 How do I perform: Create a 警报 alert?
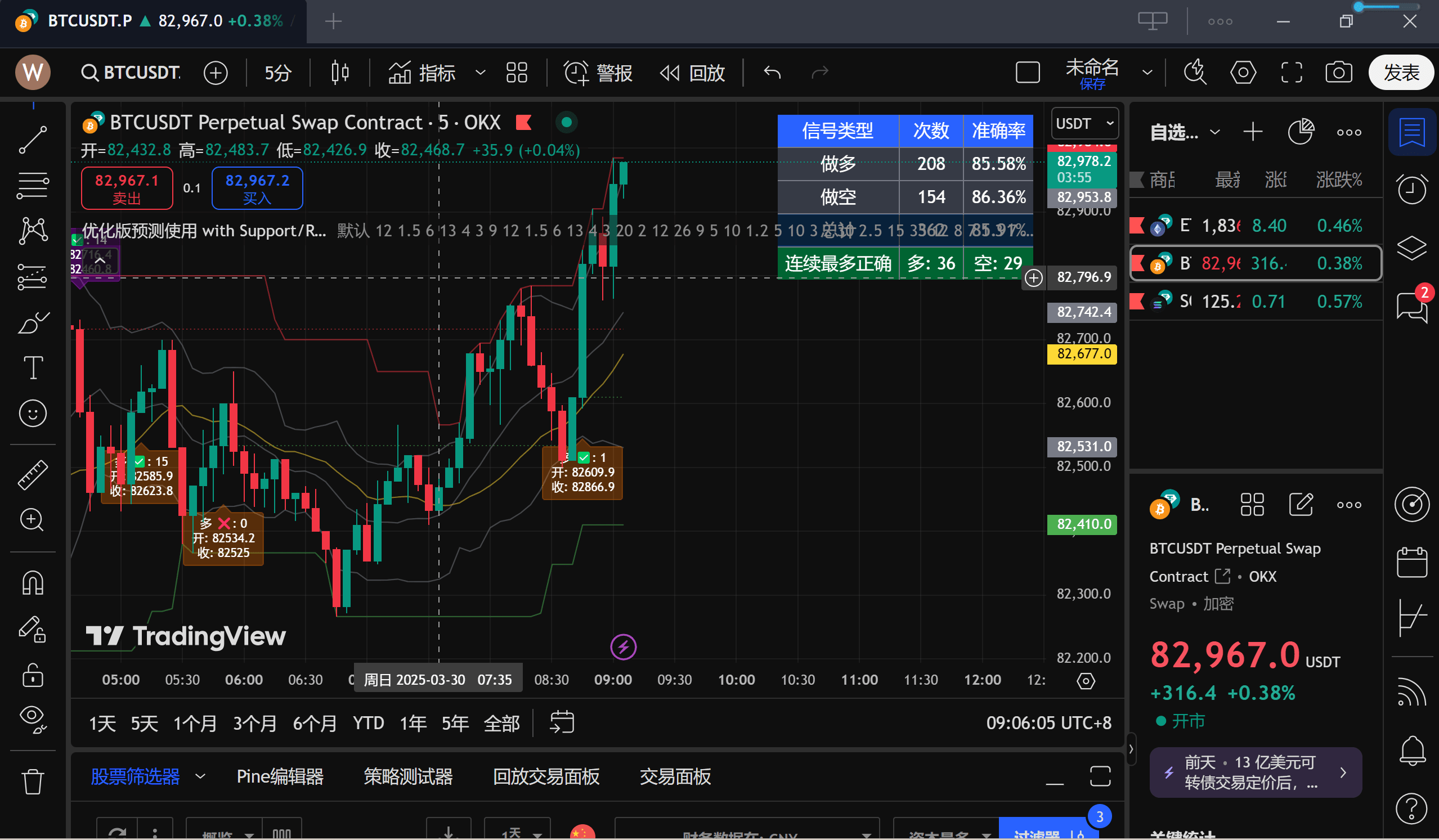point(598,73)
